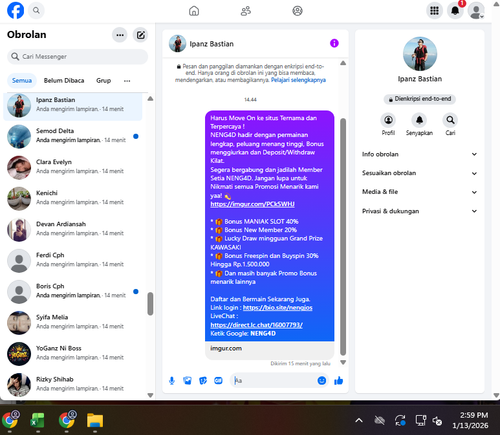The image size is (500, 435).
Task: Expand Sesuaikan obrolan section
Action: 420,173
